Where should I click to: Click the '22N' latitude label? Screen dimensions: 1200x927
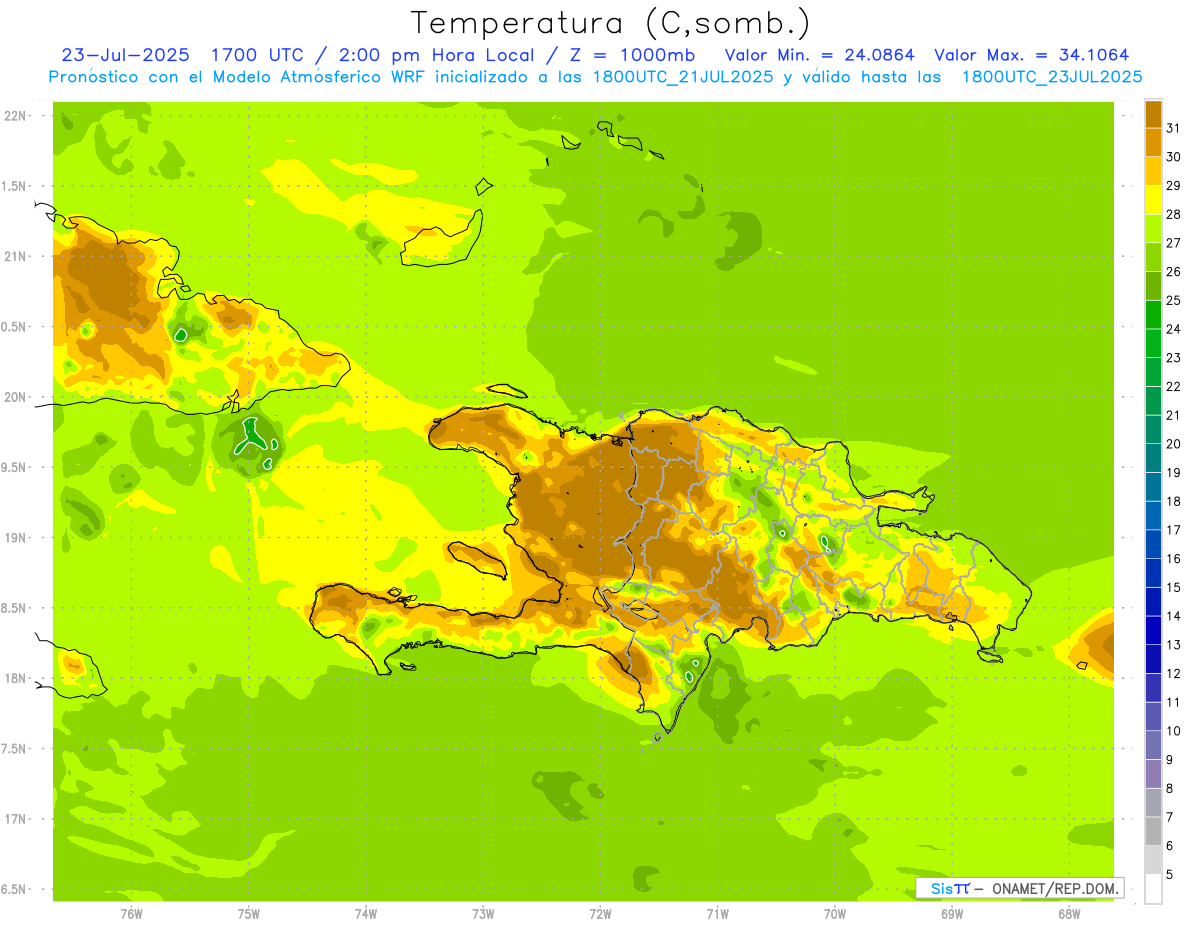[14, 116]
